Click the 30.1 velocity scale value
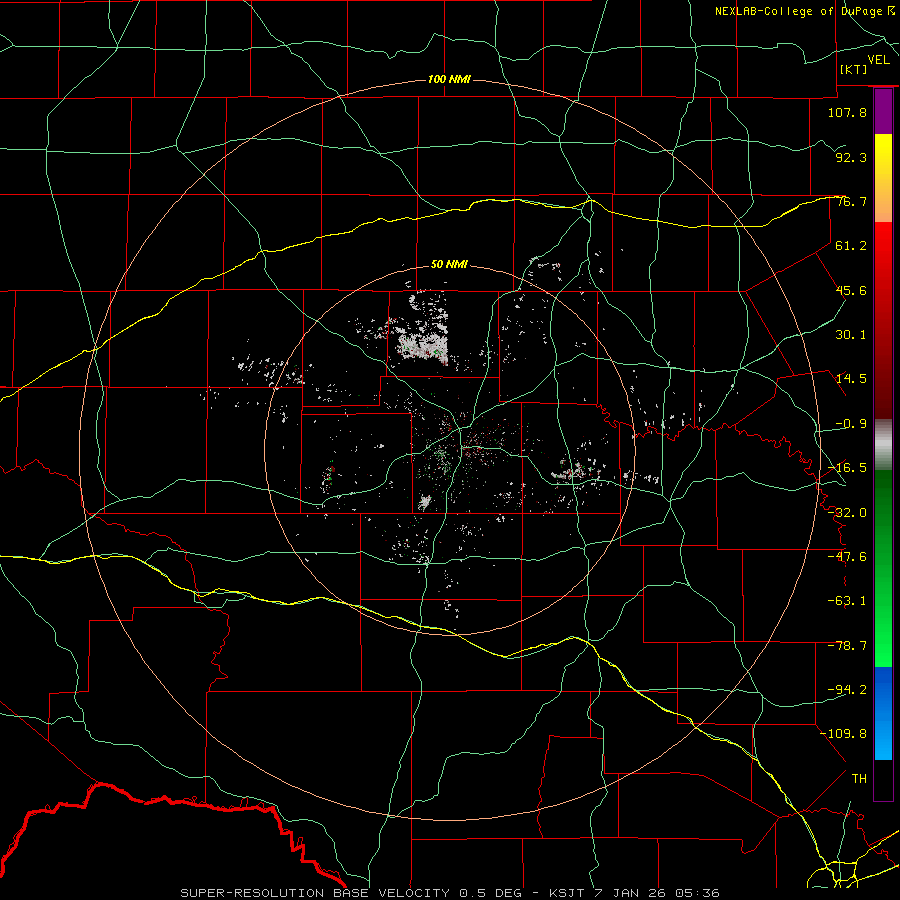Screen dimensions: 900x900 [x=851, y=335]
